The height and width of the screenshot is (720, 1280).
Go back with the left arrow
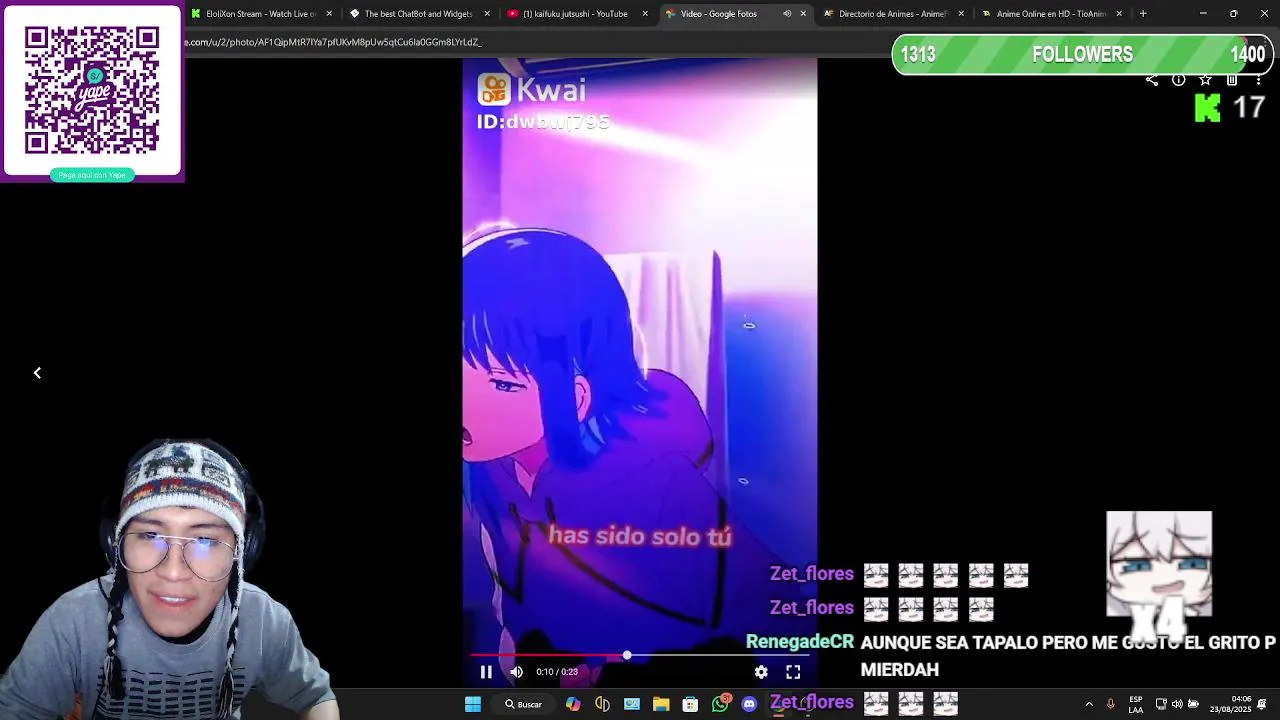[x=37, y=373]
